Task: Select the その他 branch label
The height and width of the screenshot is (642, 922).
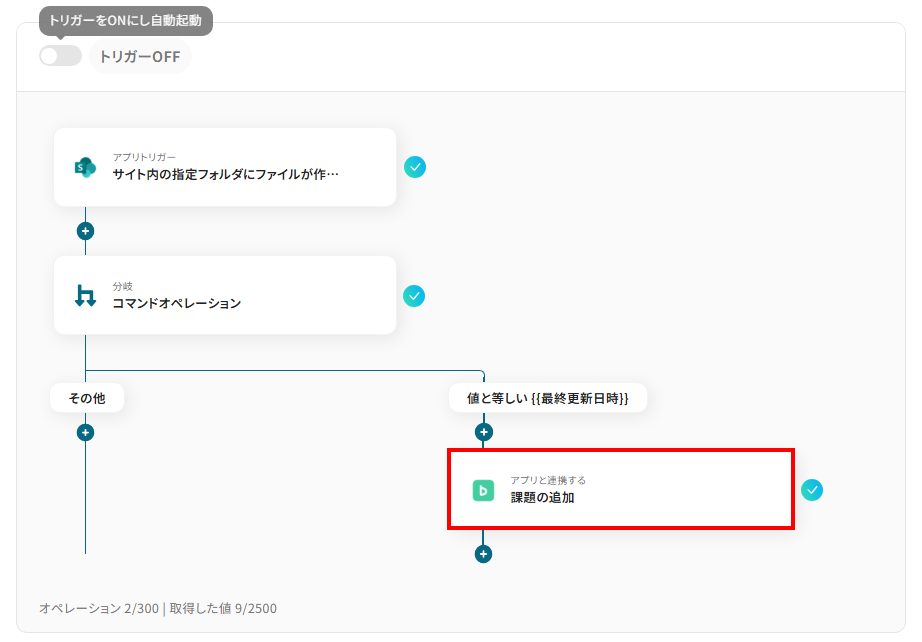Action: 87,398
